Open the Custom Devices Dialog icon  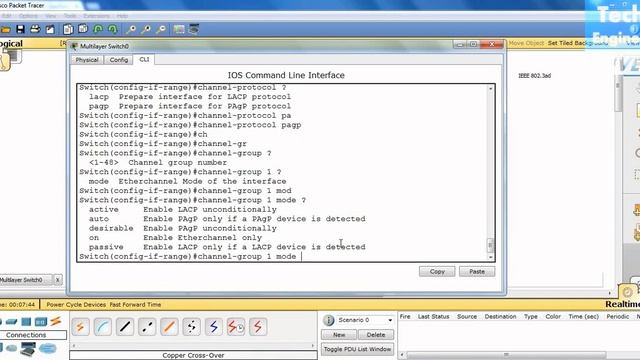coord(194,29)
